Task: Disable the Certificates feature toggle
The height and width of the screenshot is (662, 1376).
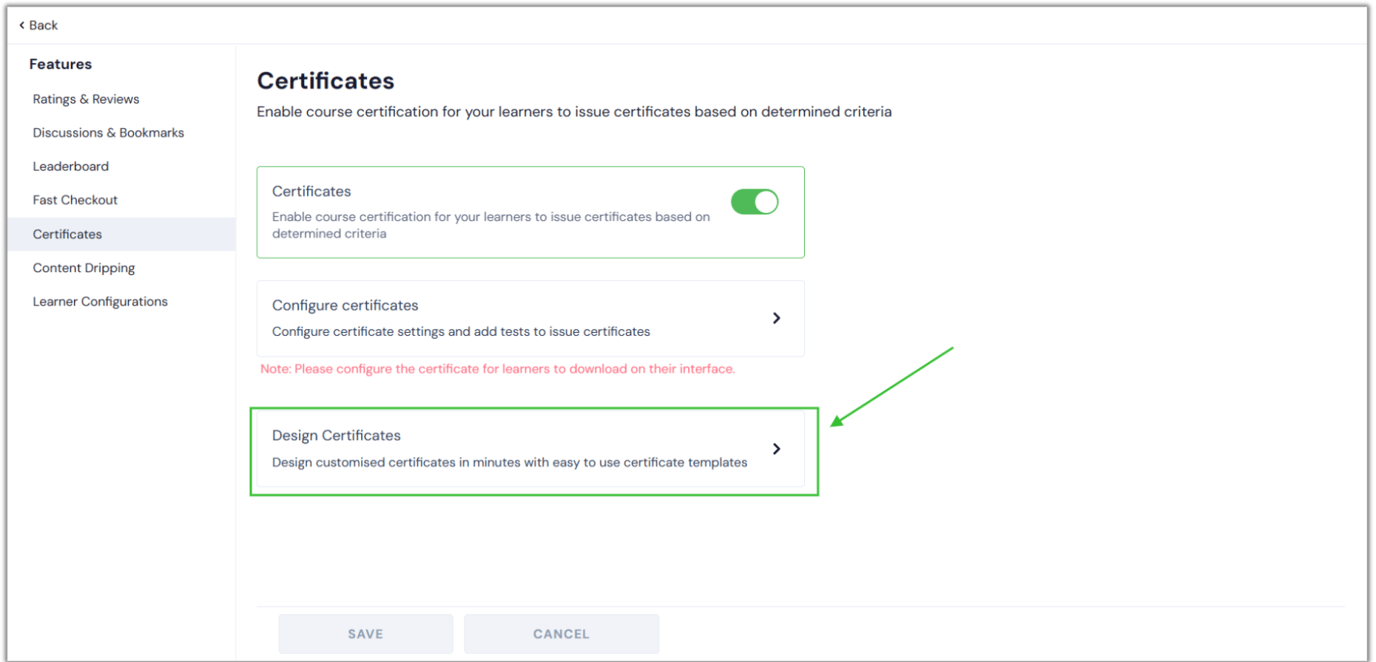Action: [755, 201]
